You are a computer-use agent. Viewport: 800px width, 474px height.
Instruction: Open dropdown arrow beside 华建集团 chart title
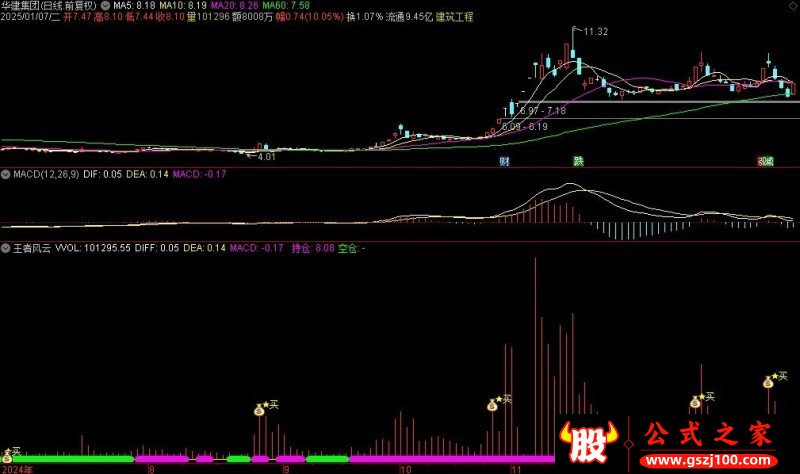click(x=105, y=6)
